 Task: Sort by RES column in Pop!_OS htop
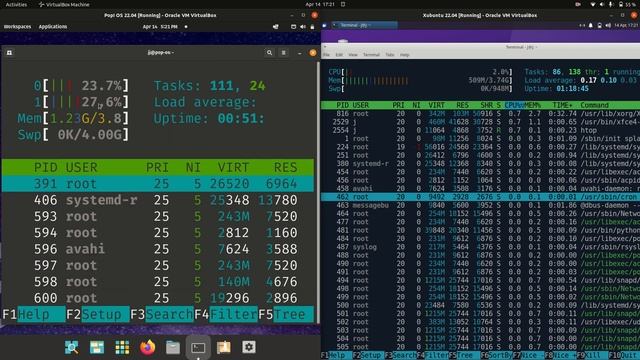[285, 167]
